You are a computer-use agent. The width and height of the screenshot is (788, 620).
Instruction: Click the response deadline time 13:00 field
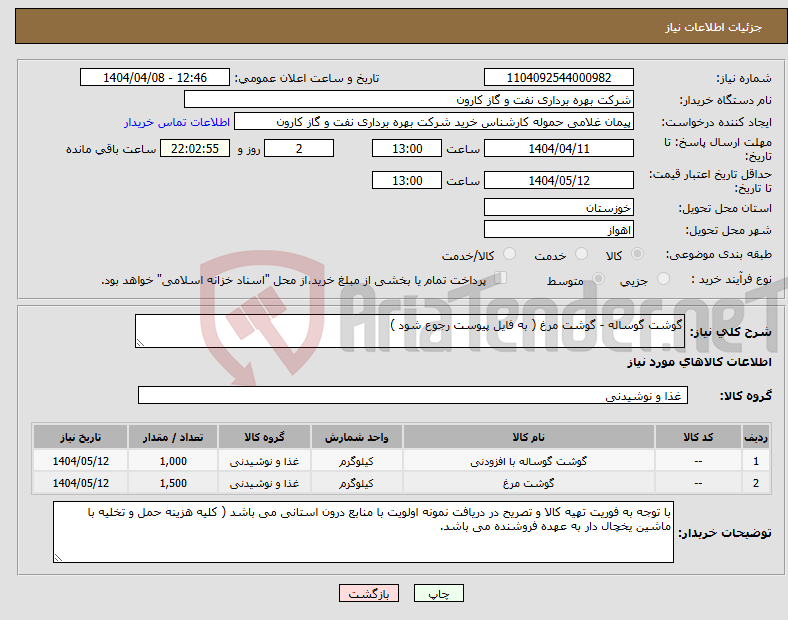tap(407, 149)
